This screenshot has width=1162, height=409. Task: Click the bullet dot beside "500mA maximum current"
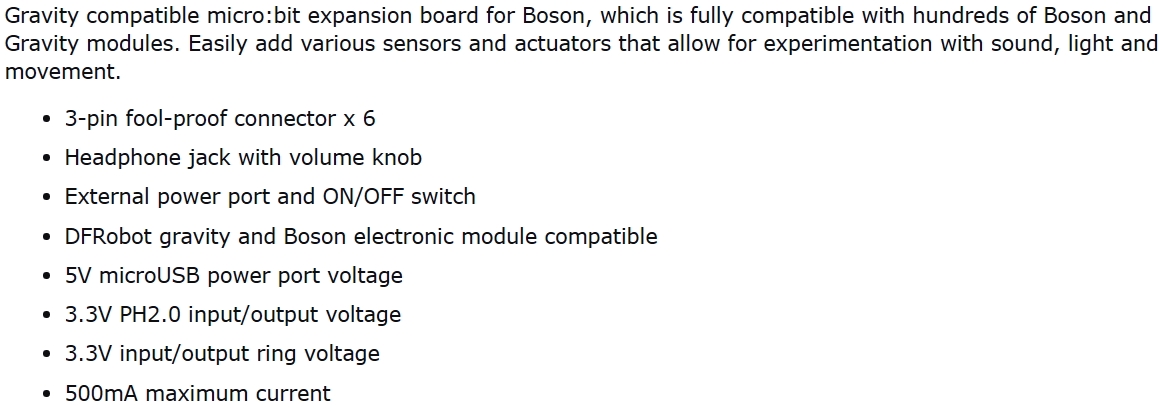click(47, 394)
